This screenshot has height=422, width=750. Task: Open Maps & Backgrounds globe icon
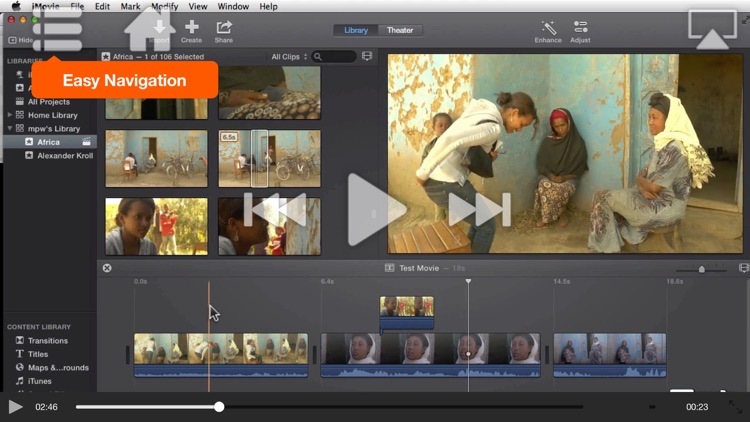click(x=20, y=367)
